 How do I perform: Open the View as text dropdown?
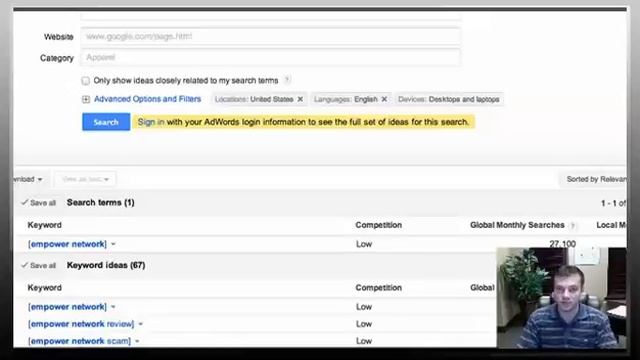point(85,179)
